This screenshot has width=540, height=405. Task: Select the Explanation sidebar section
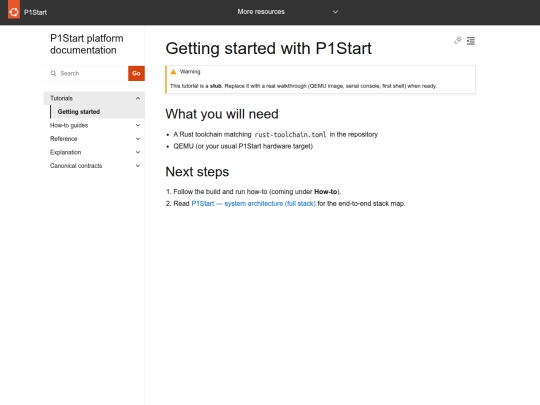65,152
